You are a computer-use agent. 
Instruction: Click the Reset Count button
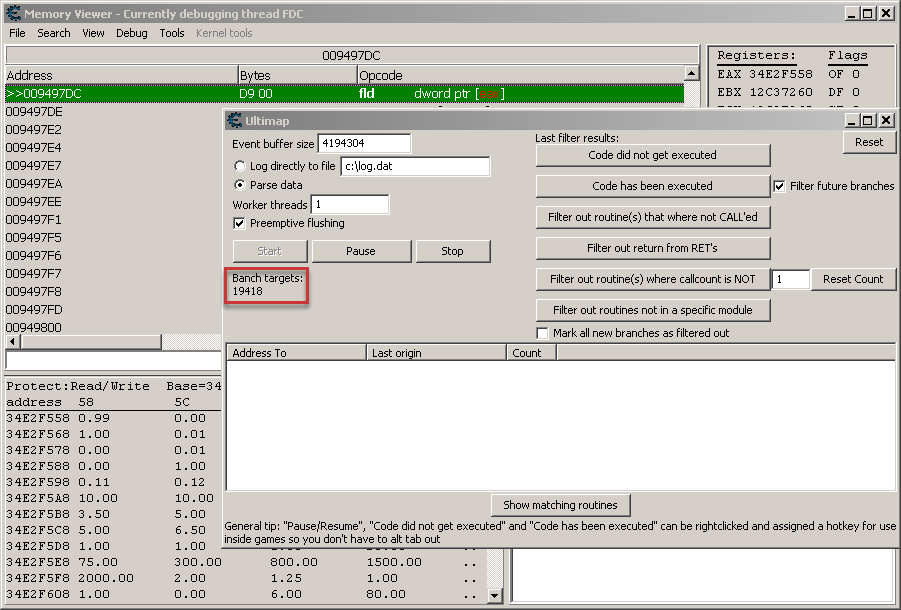[852, 279]
